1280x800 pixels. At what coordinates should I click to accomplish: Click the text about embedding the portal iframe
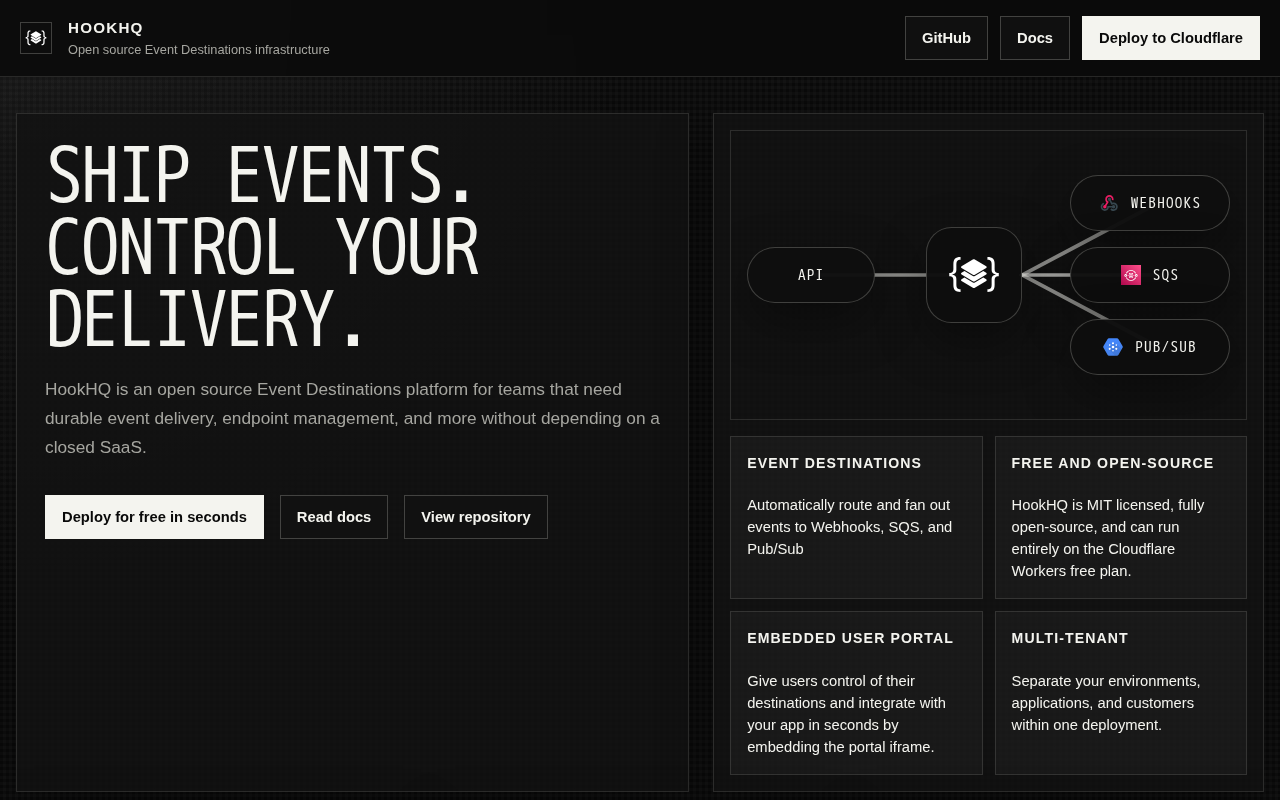coord(847,714)
